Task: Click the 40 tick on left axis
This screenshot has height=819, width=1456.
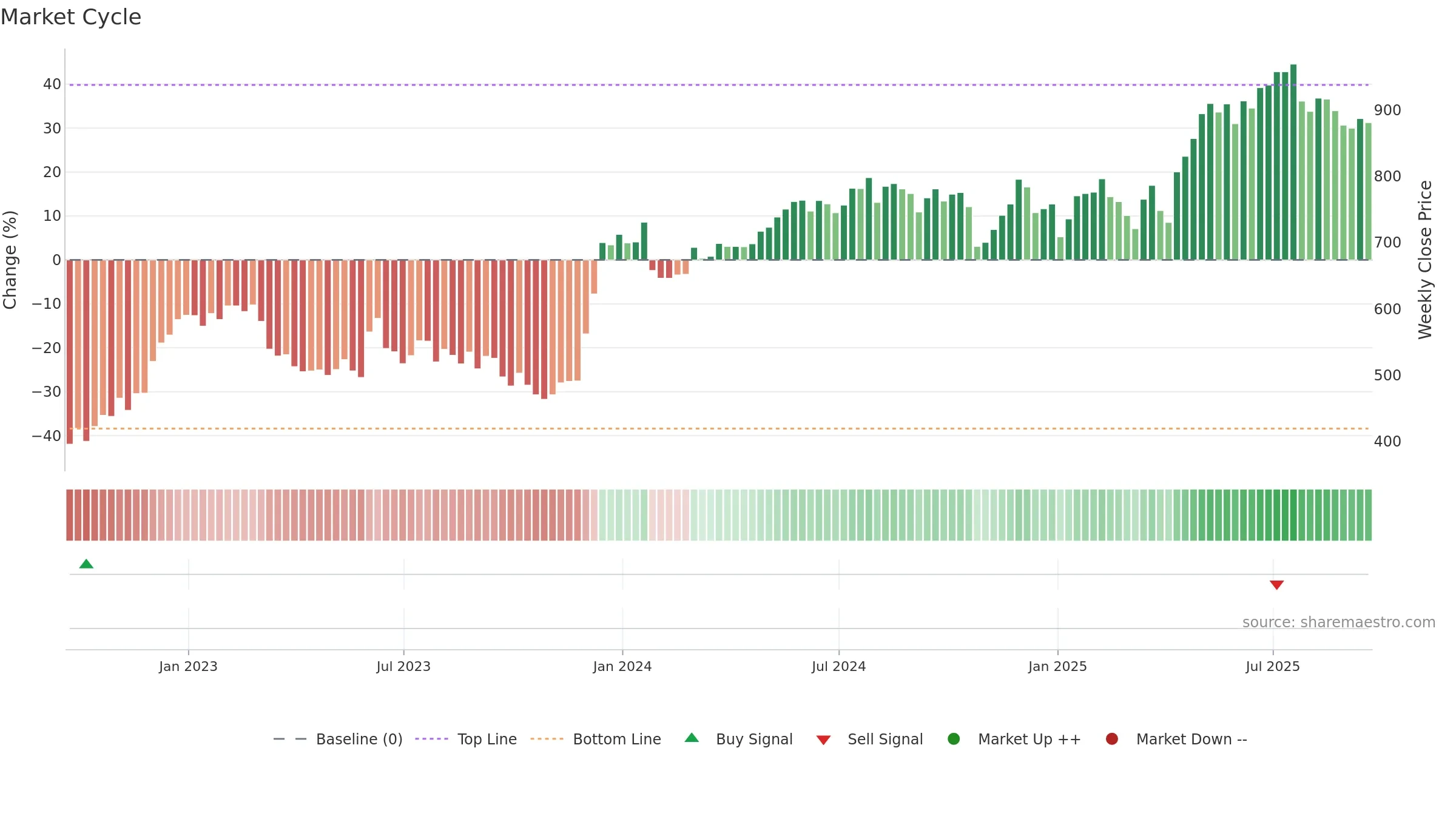Action: (52, 84)
